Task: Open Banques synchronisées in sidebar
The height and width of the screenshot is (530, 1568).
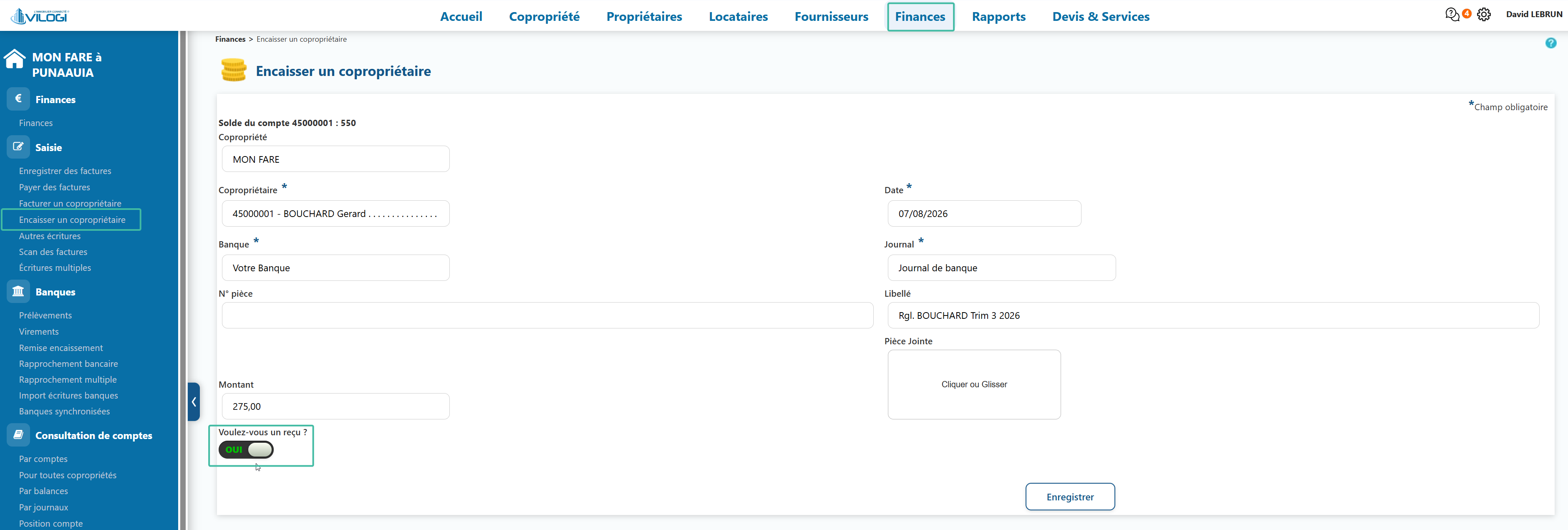Action: click(x=64, y=411)
